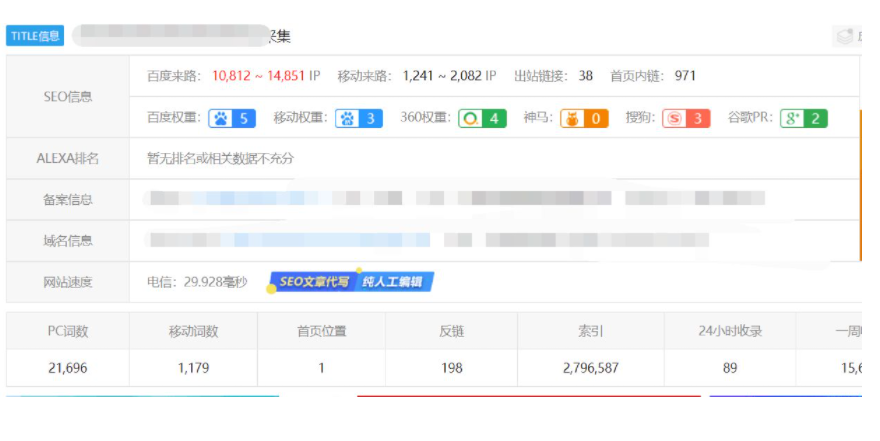Click the 出站链接 label
Viewport: 880px width, 441px height.
pos(540,76)
